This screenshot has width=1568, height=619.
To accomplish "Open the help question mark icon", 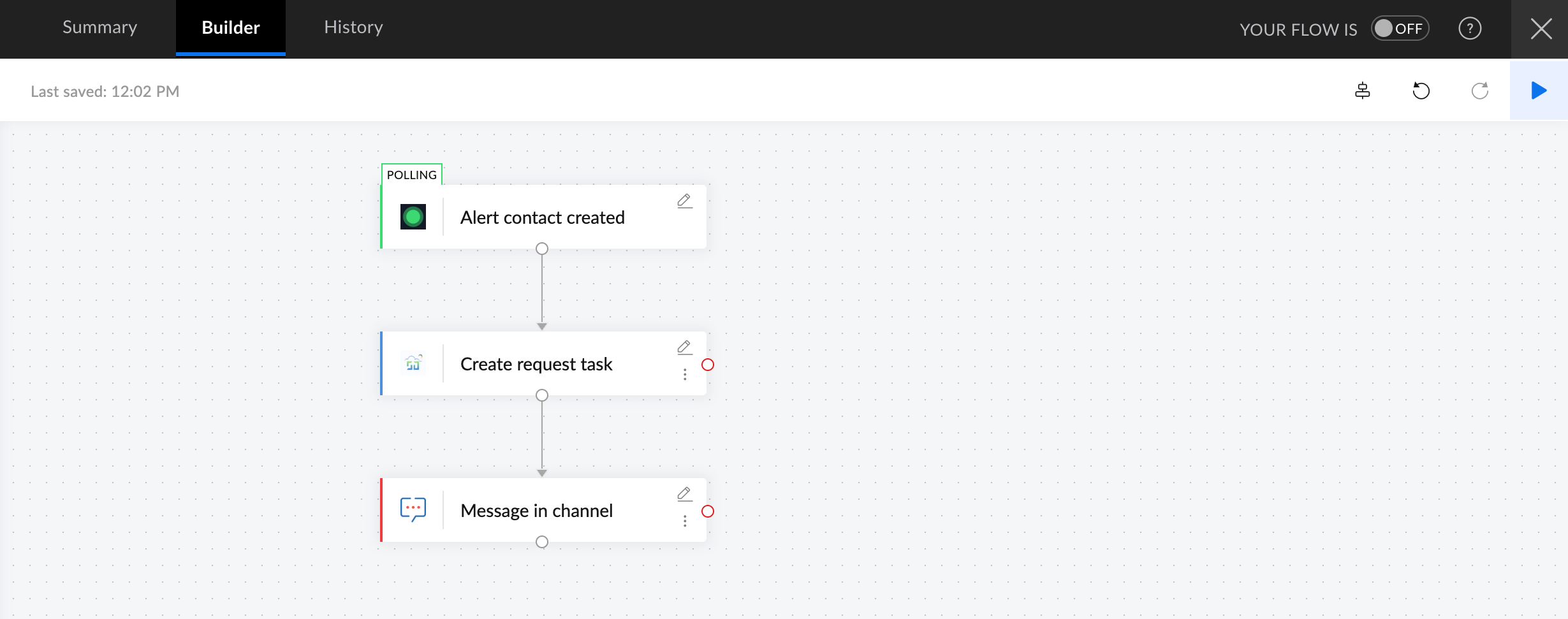I will [x=1470, y=29].
